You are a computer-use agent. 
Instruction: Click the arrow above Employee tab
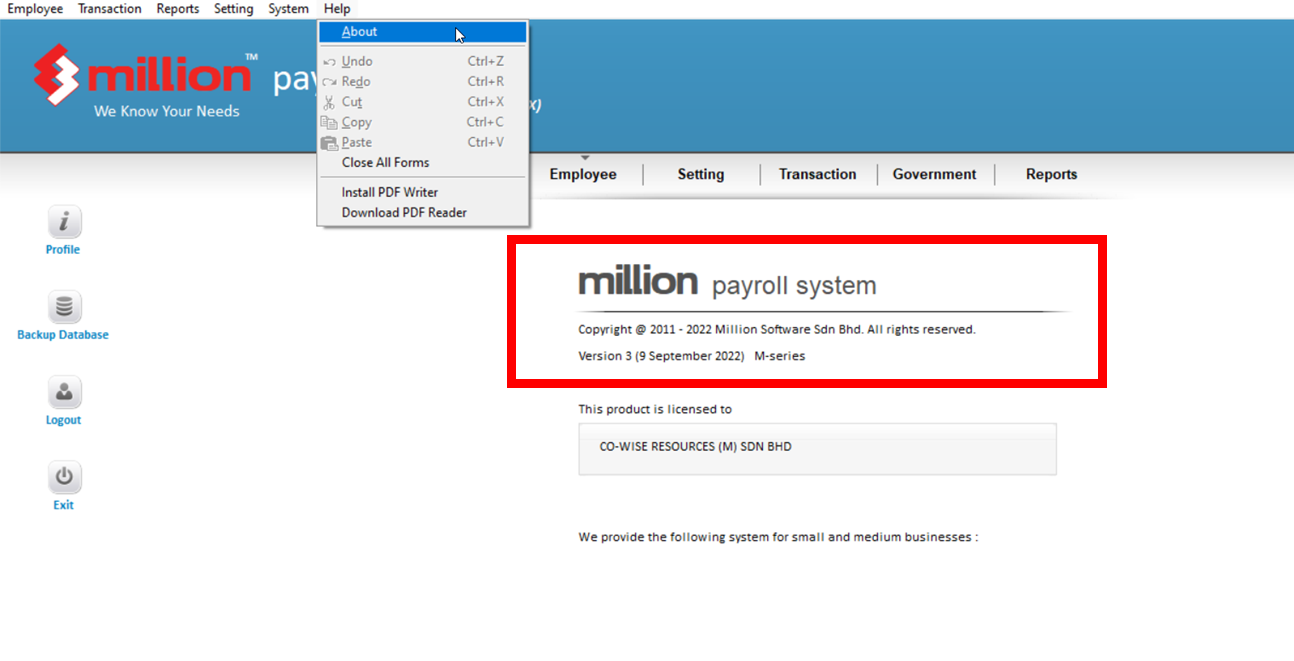585,157
